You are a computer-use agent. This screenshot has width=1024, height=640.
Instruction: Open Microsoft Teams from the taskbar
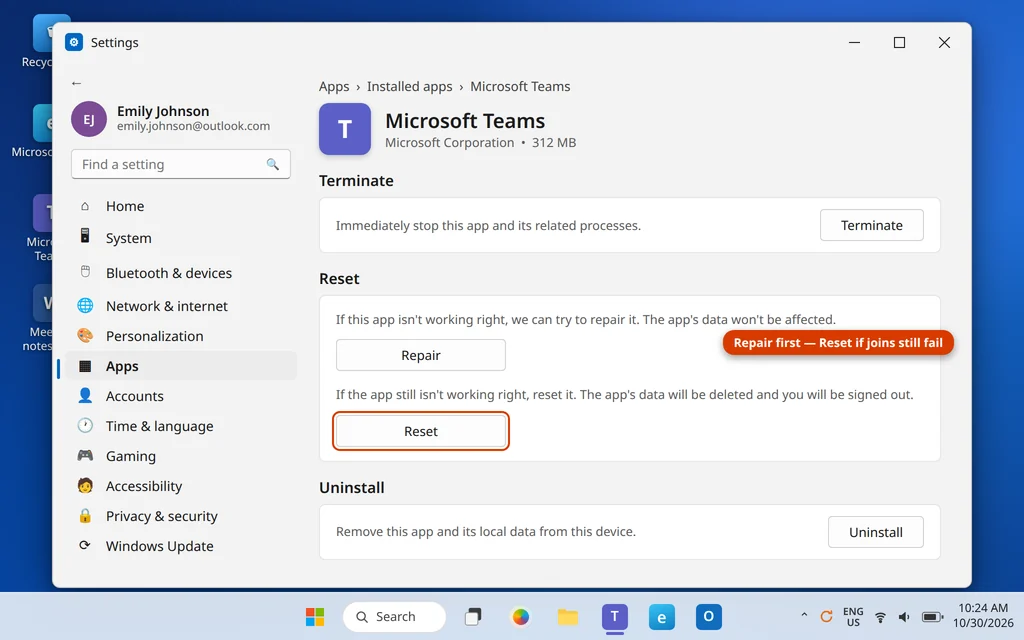615,616
